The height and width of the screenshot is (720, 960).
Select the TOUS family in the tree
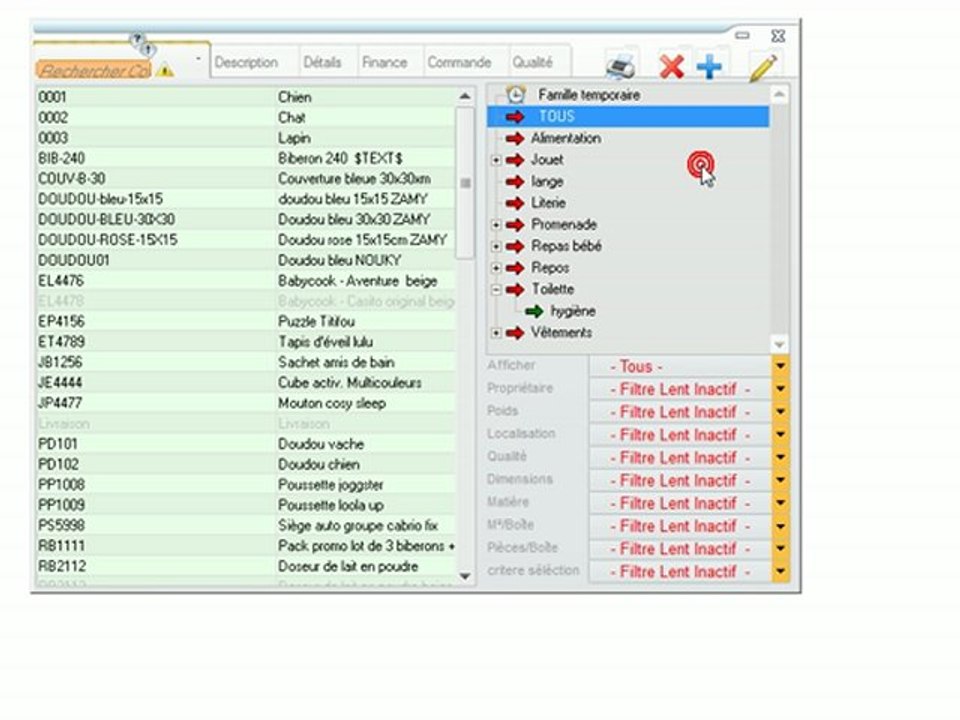(628, 116)
